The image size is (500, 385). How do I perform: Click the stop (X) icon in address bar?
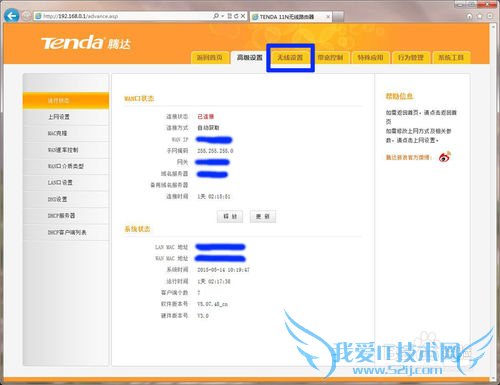pyautogui.click(x=243, y=16)
